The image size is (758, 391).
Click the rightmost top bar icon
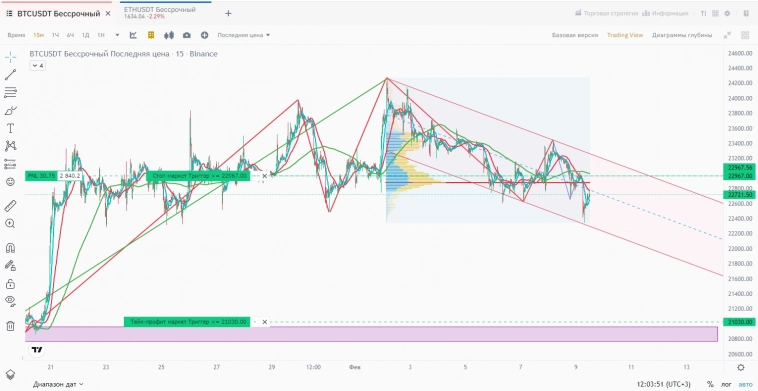point(745,14)
